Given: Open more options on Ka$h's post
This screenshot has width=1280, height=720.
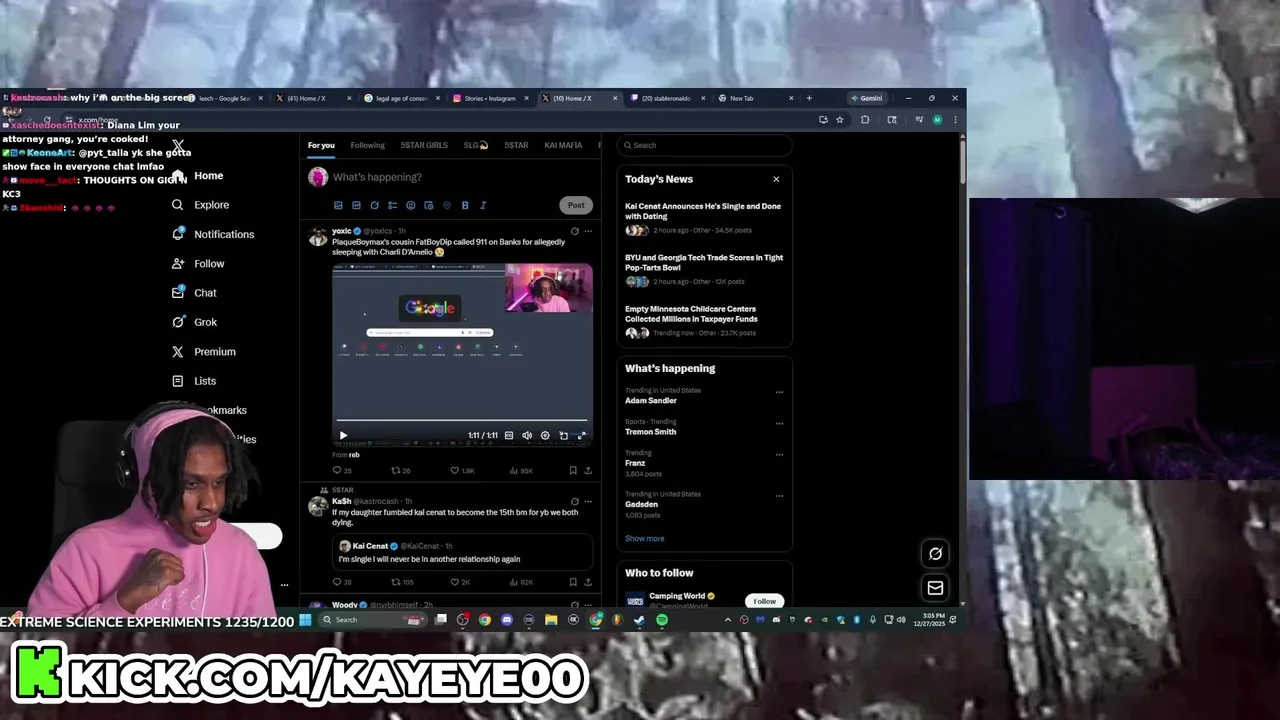Looking at the screenshot, I should pos(588,501).
